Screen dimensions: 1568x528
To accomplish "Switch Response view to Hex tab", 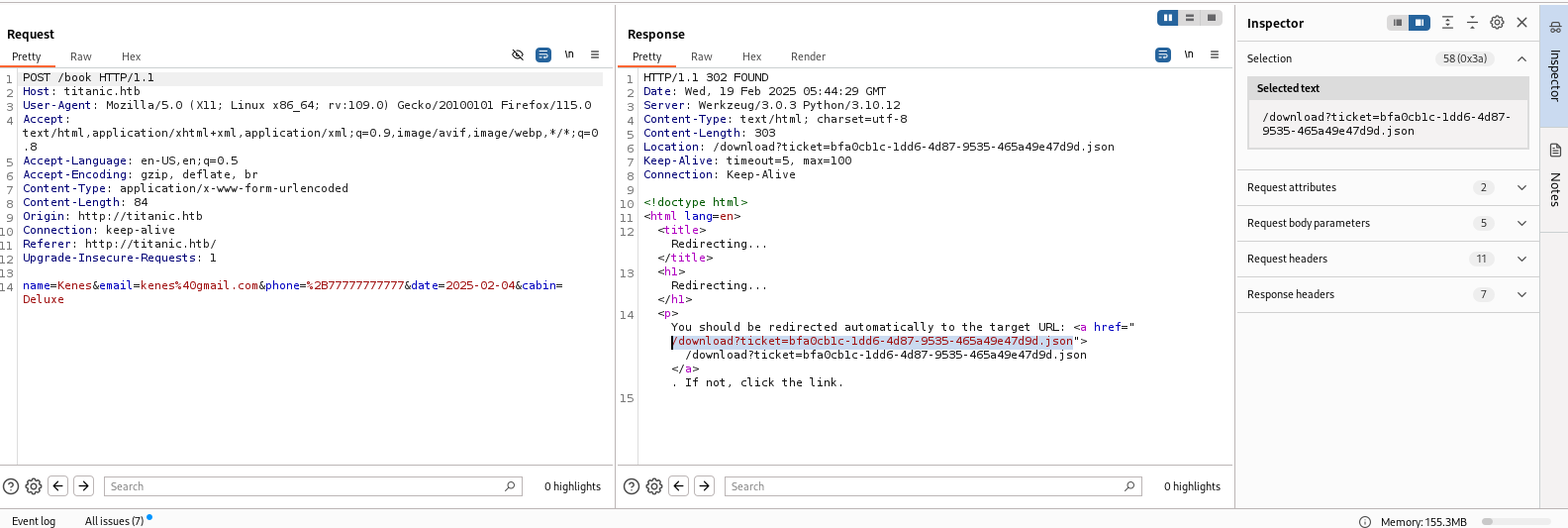I will [751, 56].
